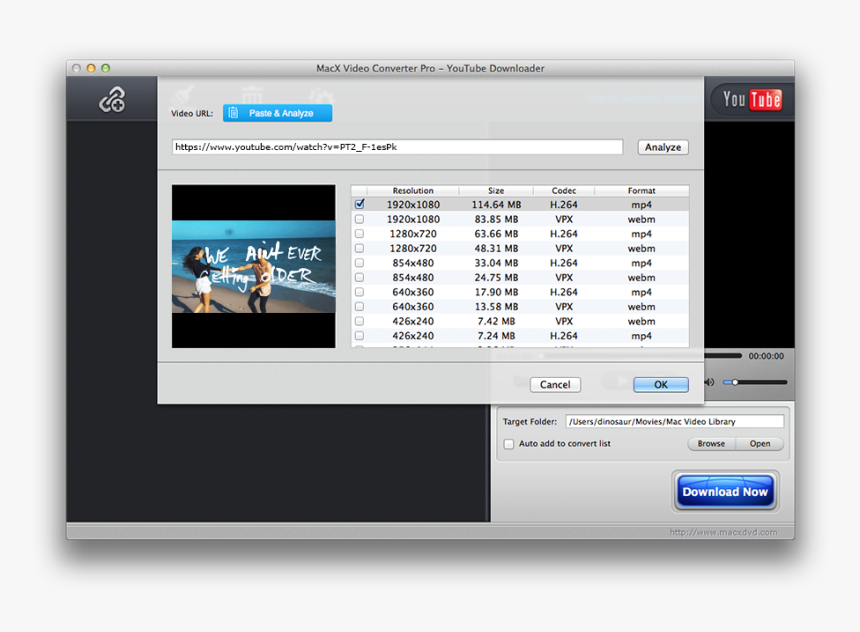The width and height of the screenshot is (860, 632).
Task: Sort by the Resolution column header
Action: tap(413, 190)
